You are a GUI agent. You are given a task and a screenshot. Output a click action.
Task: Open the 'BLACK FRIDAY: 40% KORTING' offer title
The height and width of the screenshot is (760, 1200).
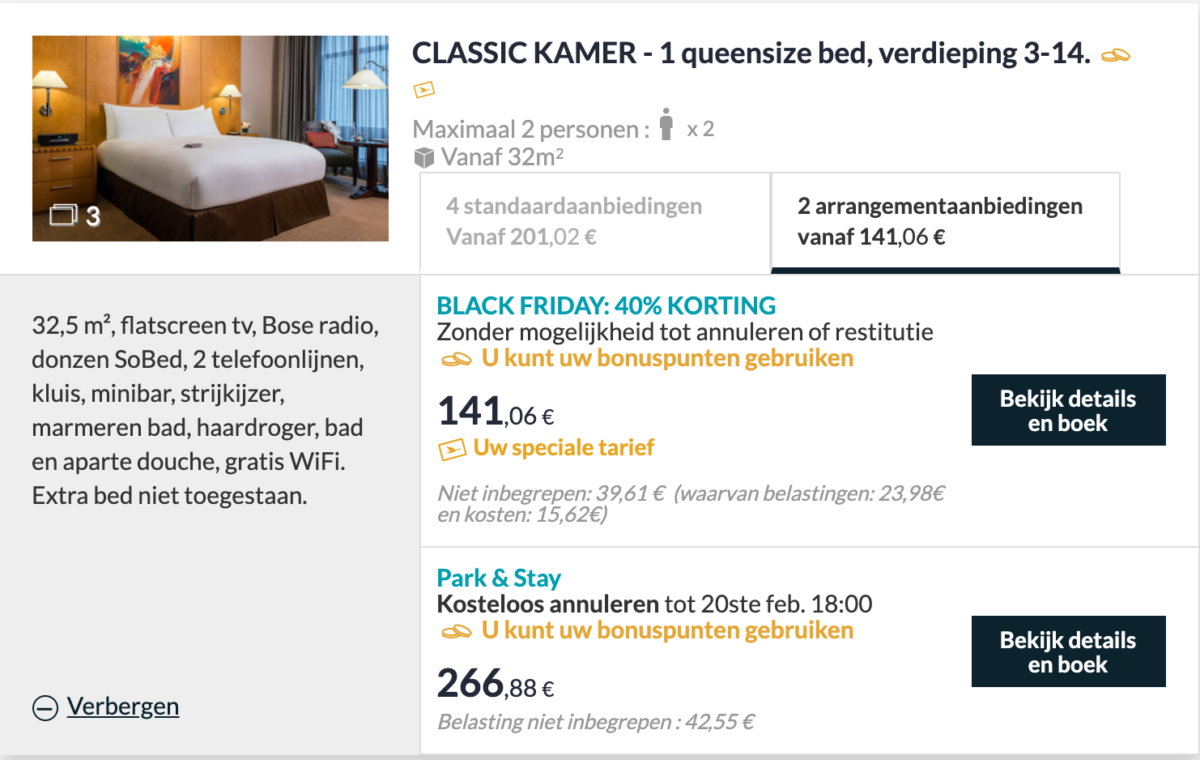point(606,306)
